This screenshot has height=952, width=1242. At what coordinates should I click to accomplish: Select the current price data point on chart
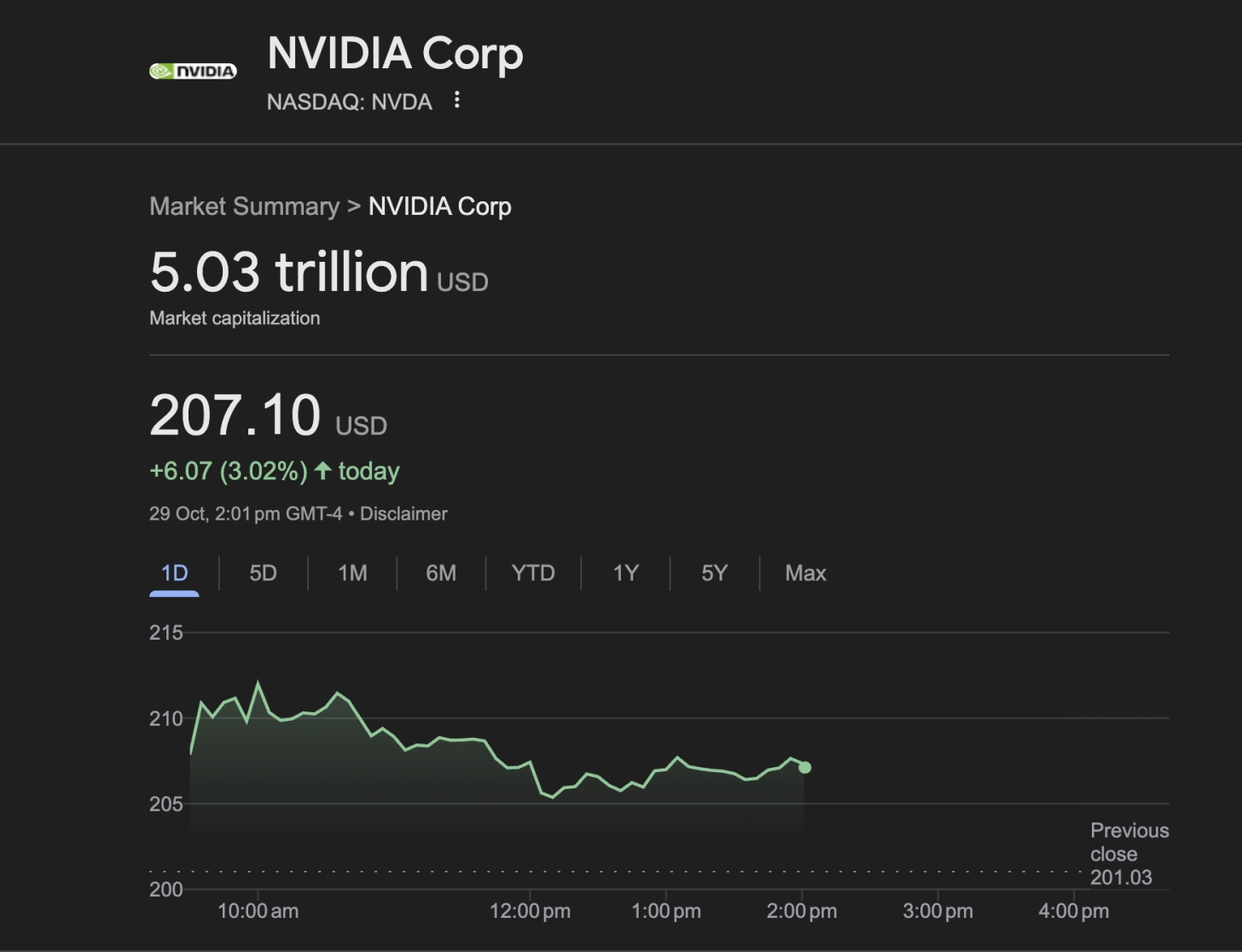[804, 767]
